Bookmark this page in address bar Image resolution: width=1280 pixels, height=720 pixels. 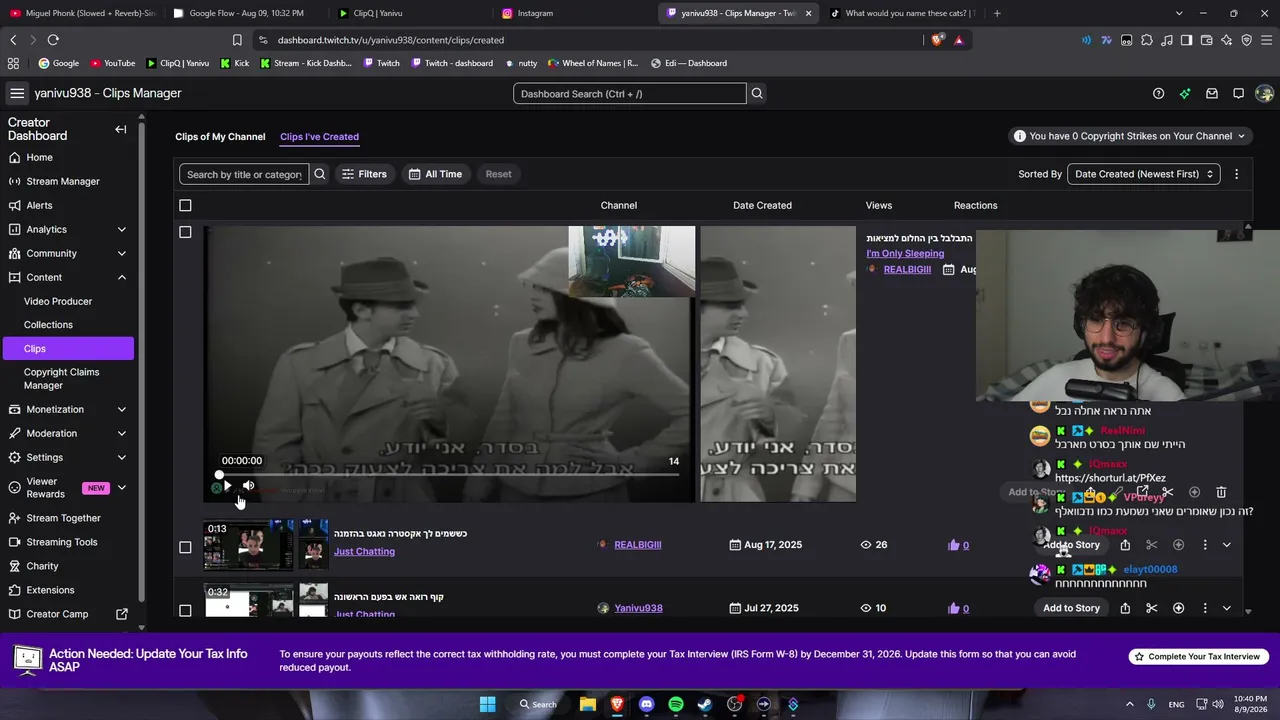pos(237,40)
